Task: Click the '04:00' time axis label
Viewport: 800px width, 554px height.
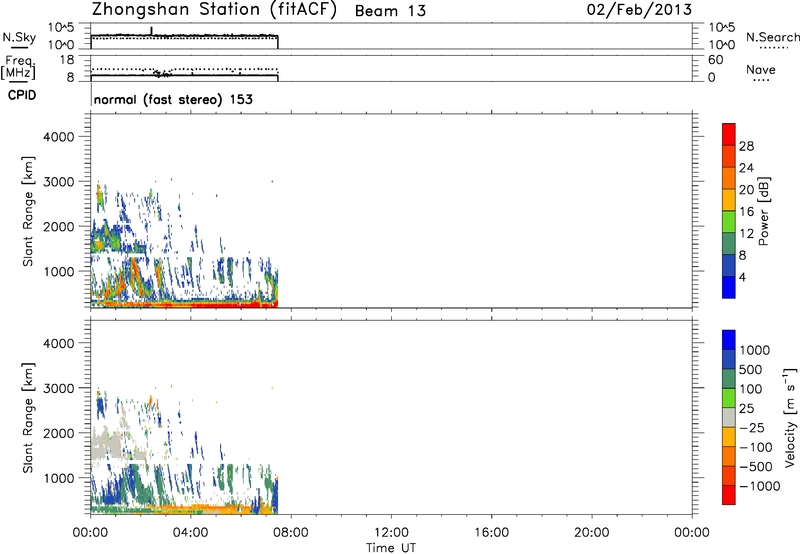Action: 190,533
